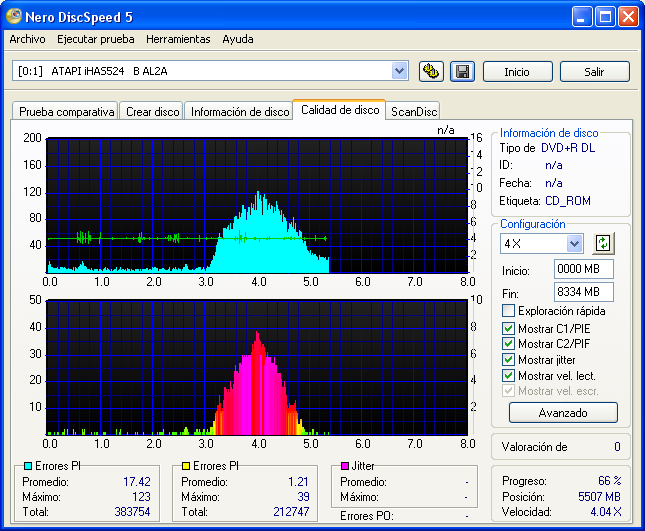645x531 pixels.
Task: Open the ATAPI iHAS524 drive dropdown
Action: pos(400,71)
